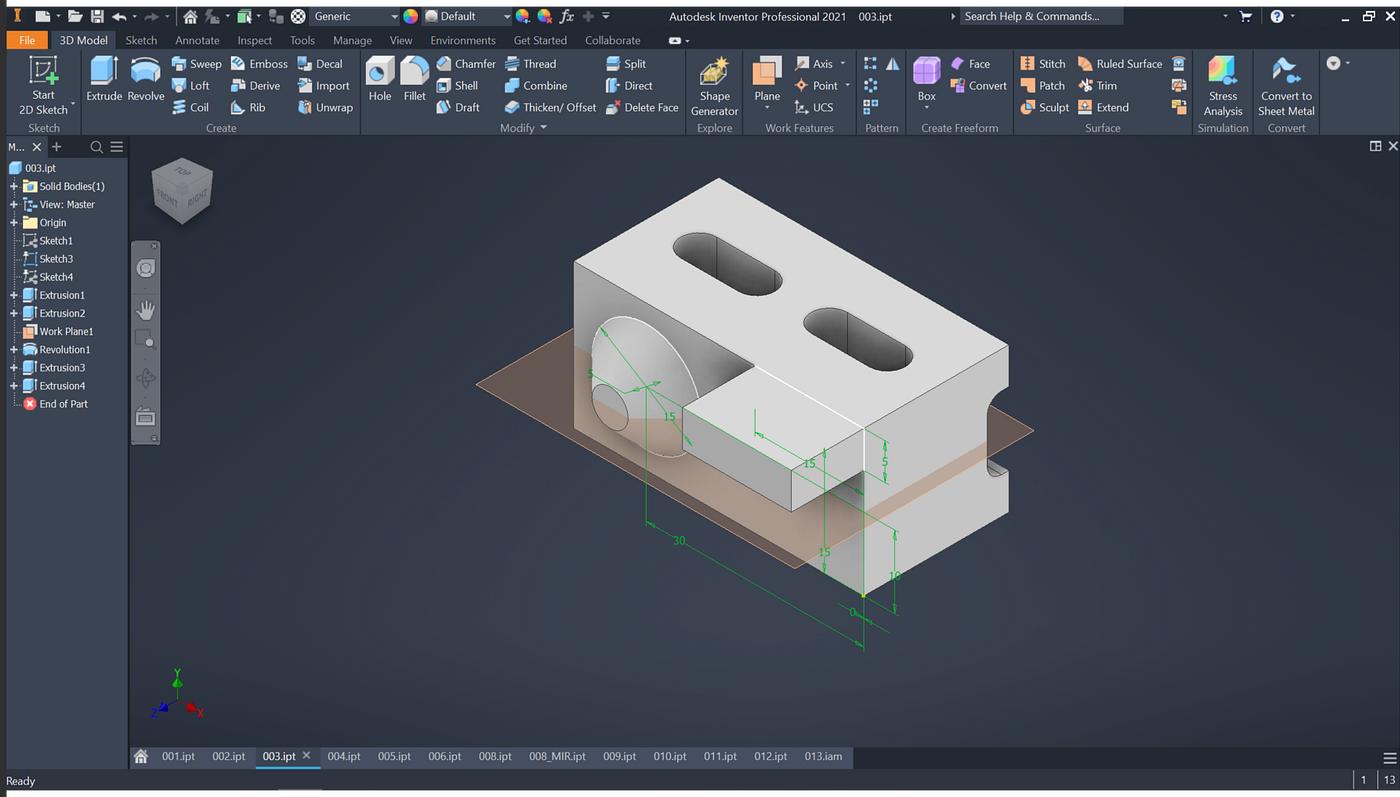
Task: Select the Revolve tool
Action: point(146,79)
